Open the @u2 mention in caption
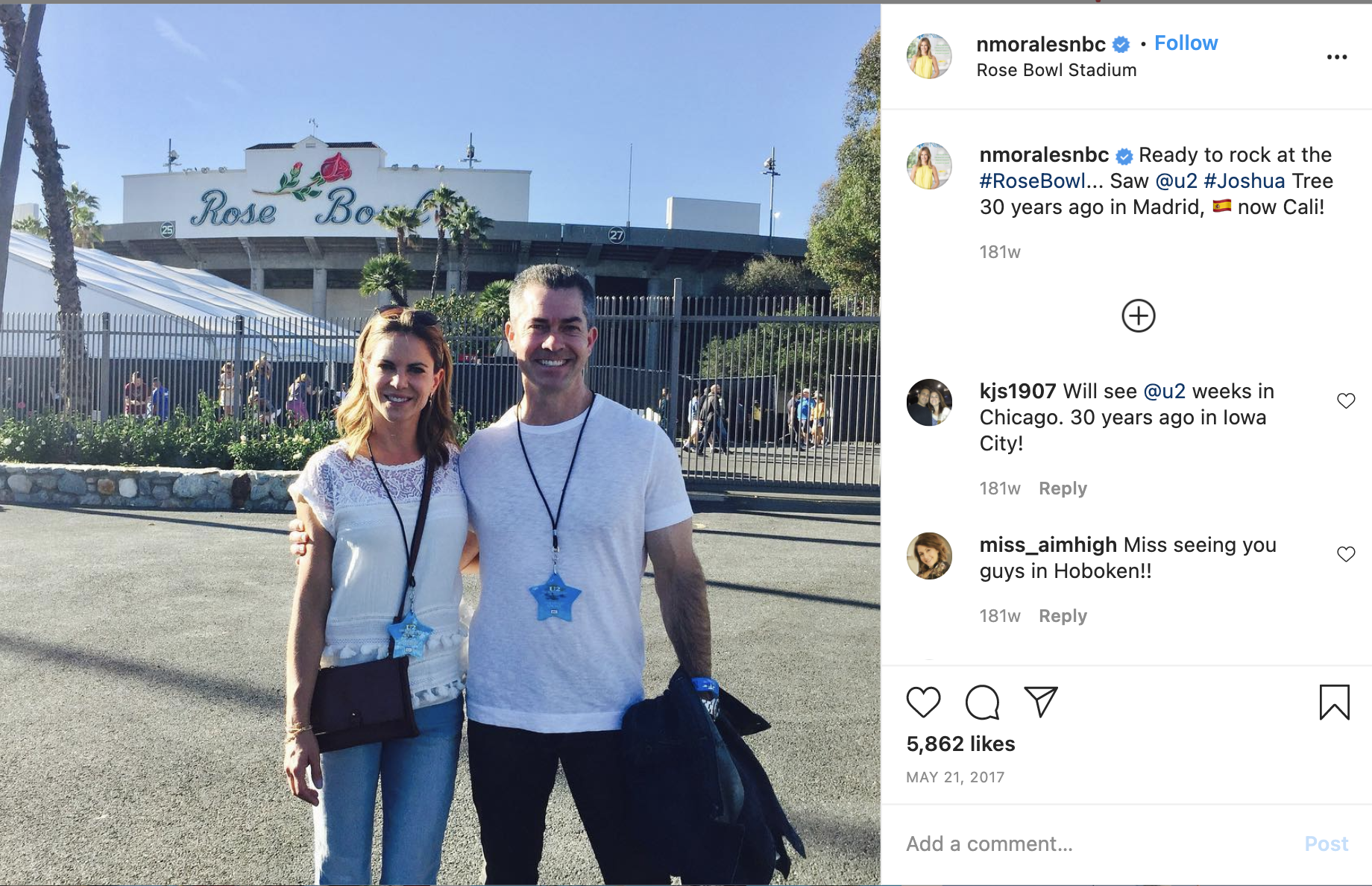Viewport: 1372px width, 886px height. coord(1176,181)
